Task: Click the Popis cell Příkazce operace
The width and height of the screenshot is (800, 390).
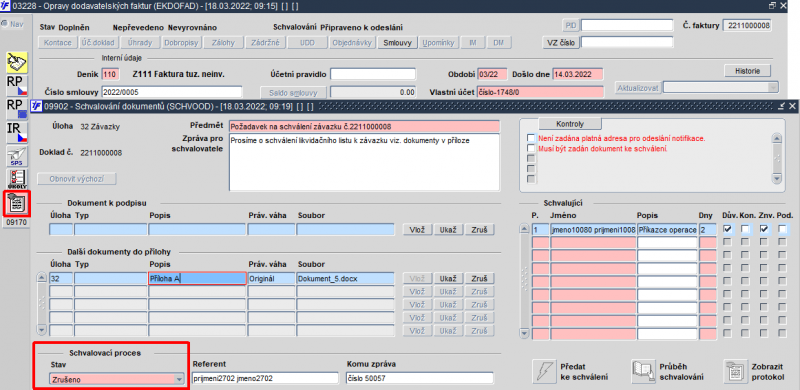Action: tap(667, 230)
